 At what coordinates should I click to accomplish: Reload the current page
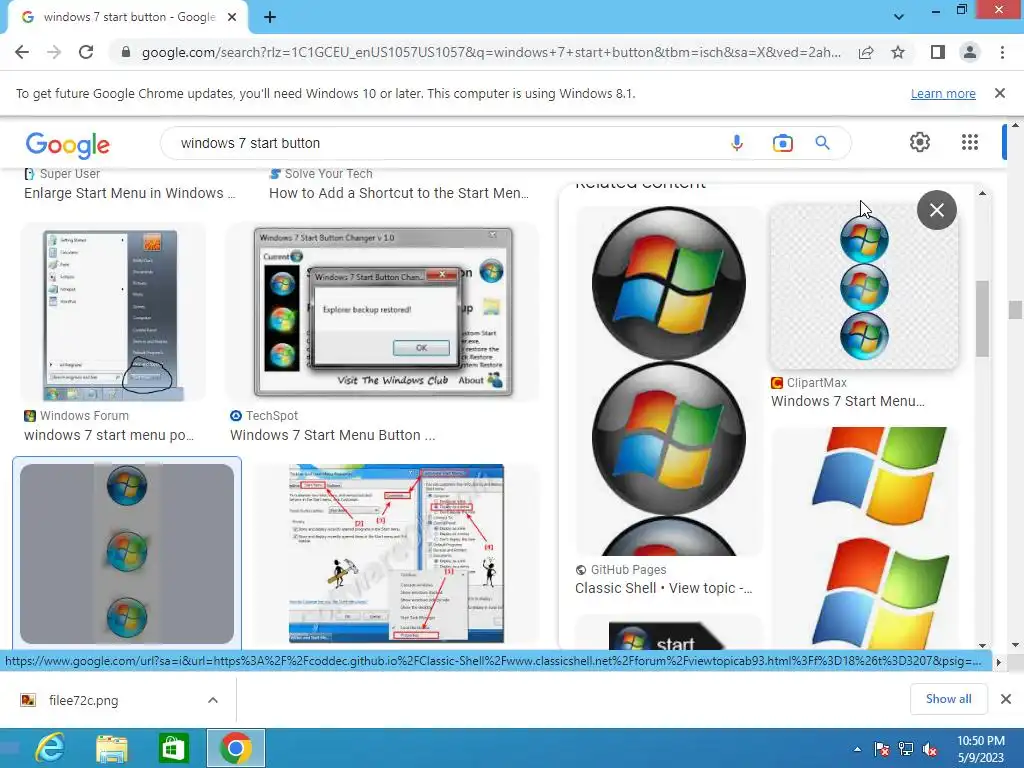(86, 52)
